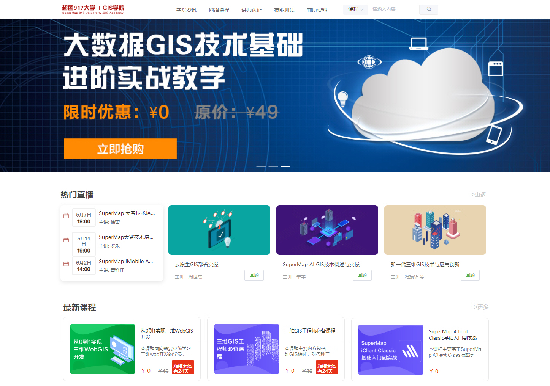The height and width of the screenshot is (386, 550).
Task: Select the first carousel indicator dash
Action: 261,166
